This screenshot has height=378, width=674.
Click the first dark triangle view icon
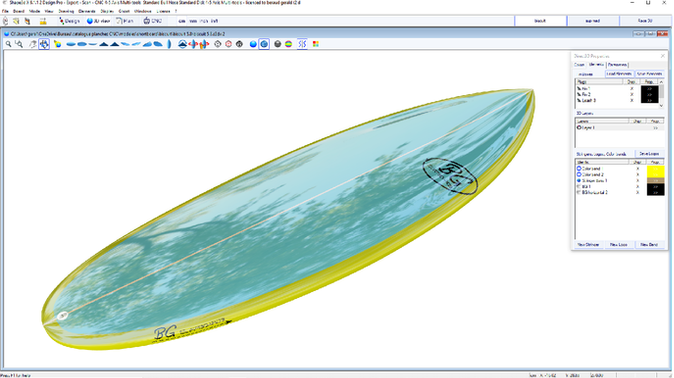tap(104, 44)
